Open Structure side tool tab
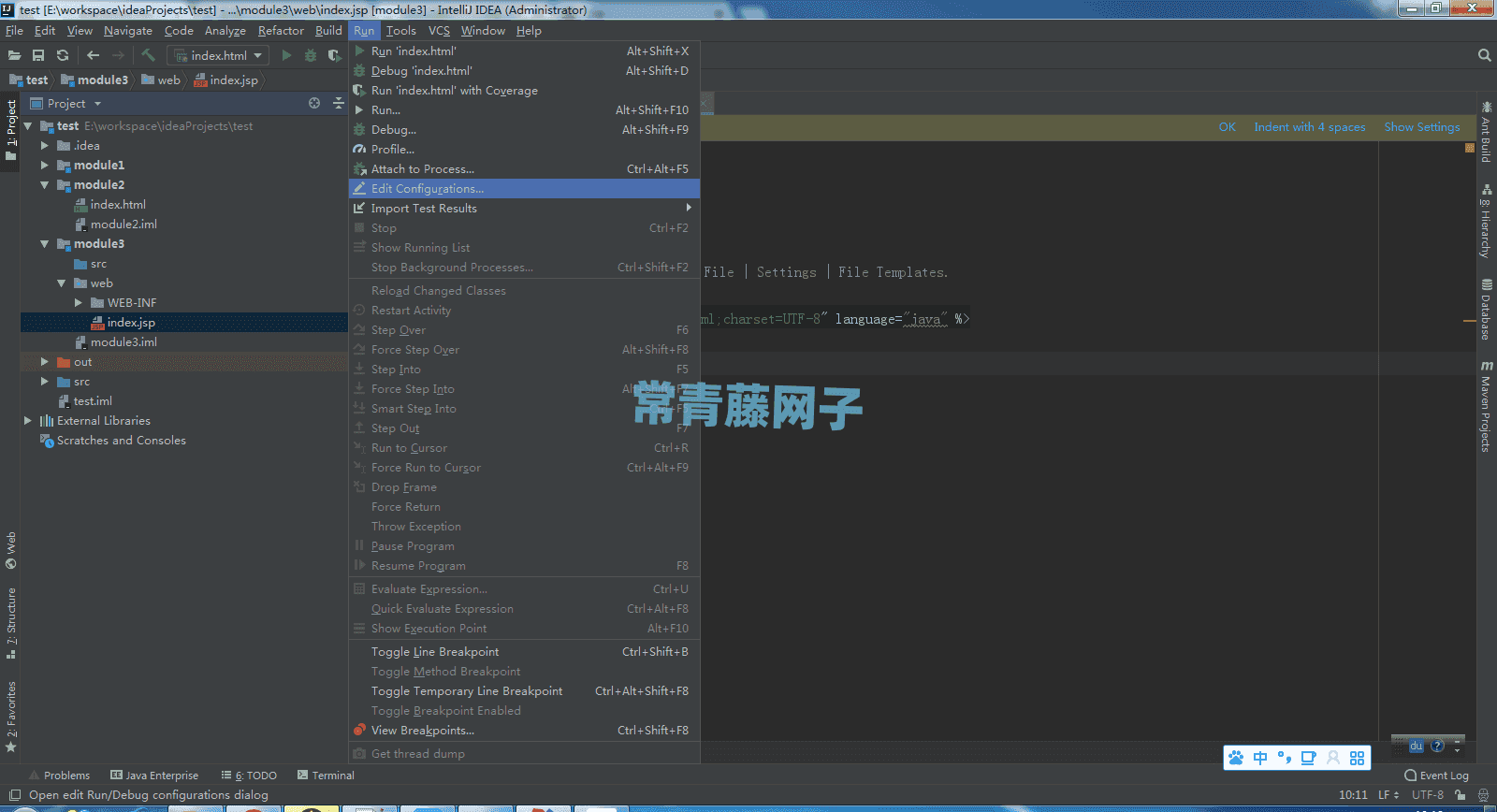Screen dimensions: 1497x812 [x=11, y=622]
